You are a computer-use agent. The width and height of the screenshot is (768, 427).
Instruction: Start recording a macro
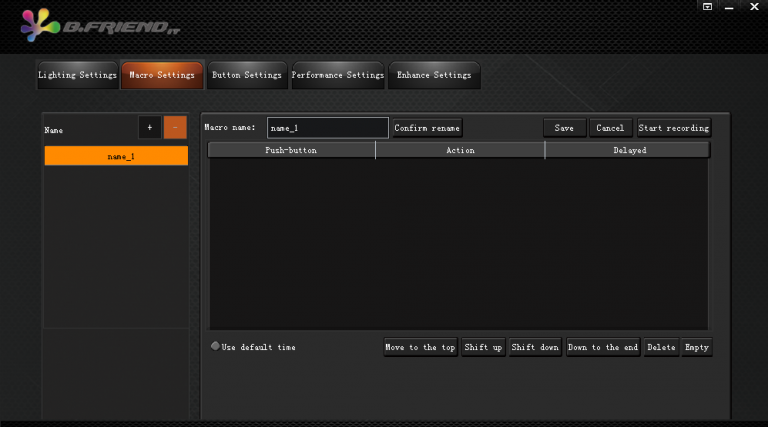pos(673,128)
